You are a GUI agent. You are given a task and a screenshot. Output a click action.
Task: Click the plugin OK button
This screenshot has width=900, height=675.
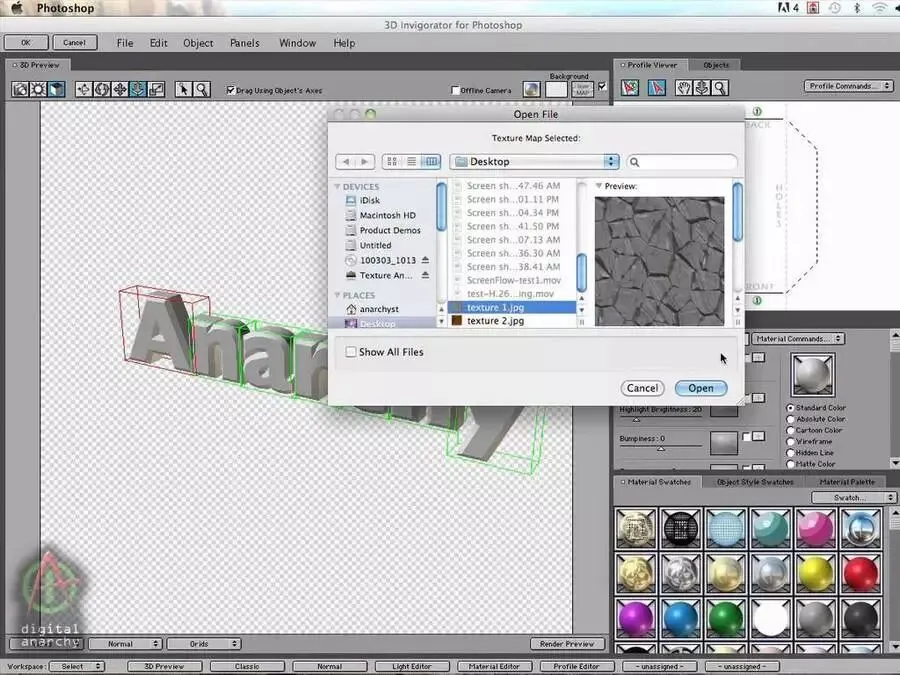coord(26,42)
